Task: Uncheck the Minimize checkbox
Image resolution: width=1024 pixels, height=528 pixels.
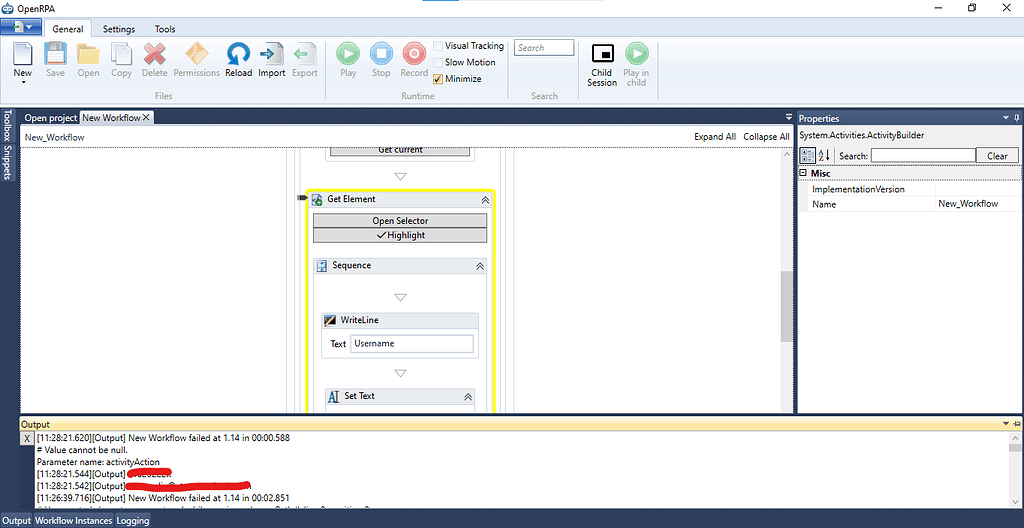Action: (439, 79)
